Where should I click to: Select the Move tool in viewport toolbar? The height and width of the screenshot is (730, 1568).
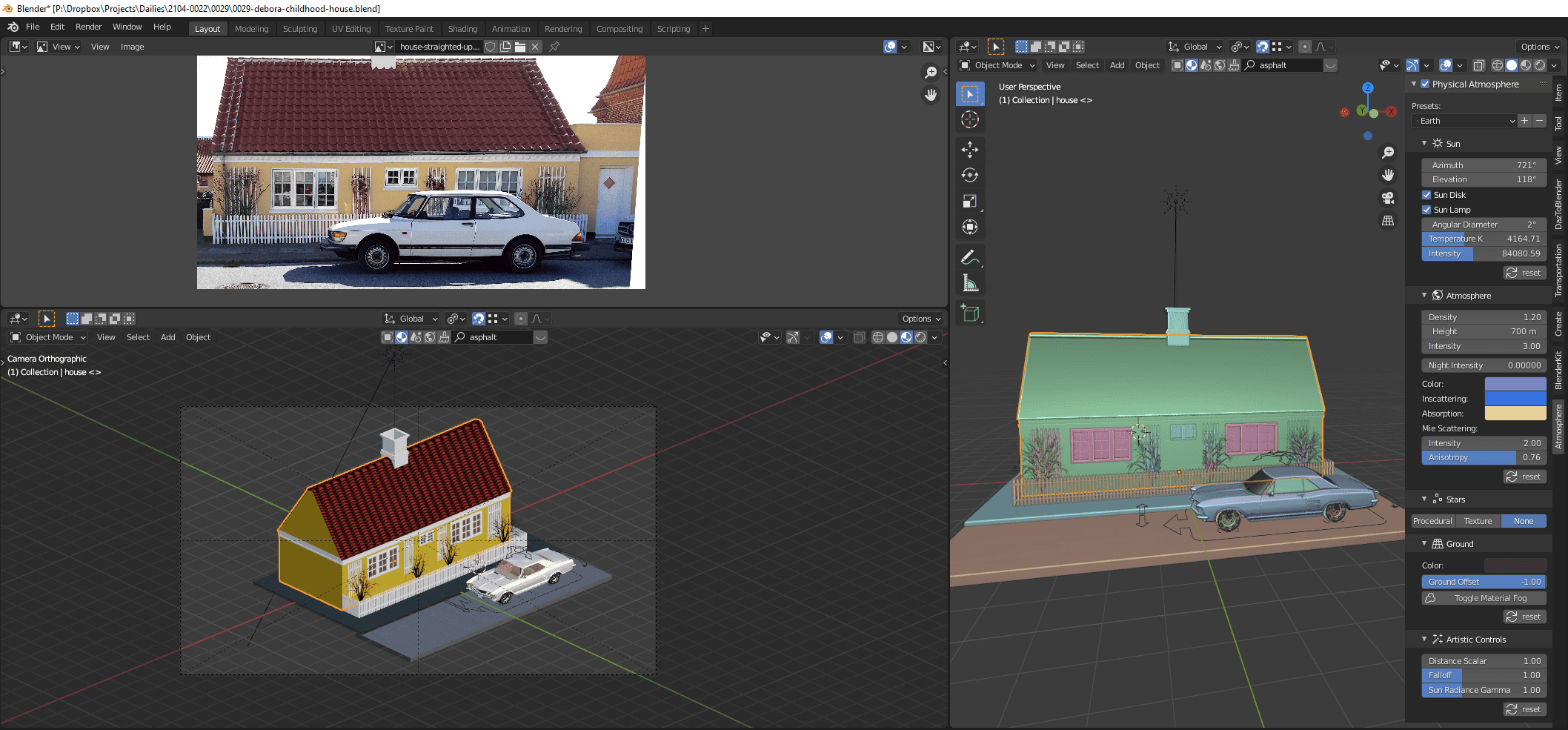[x=970, y=150]
